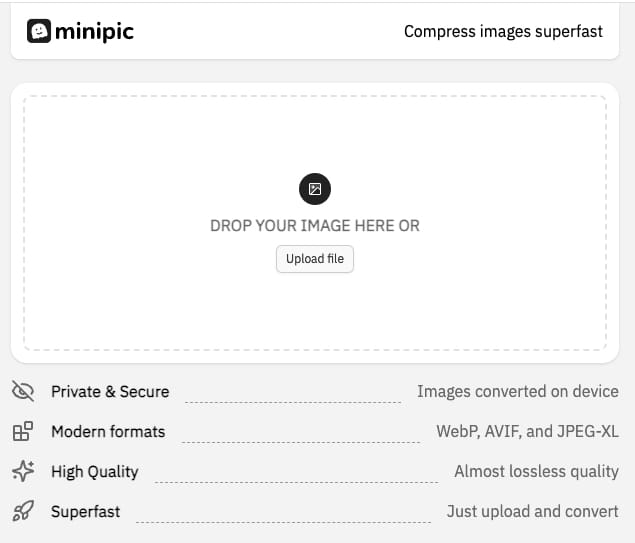This screenshot has height=543, width=635.
Task: Click WebP, AVIF, and JPEG-XL text
Action: click(x=527, y=432)
